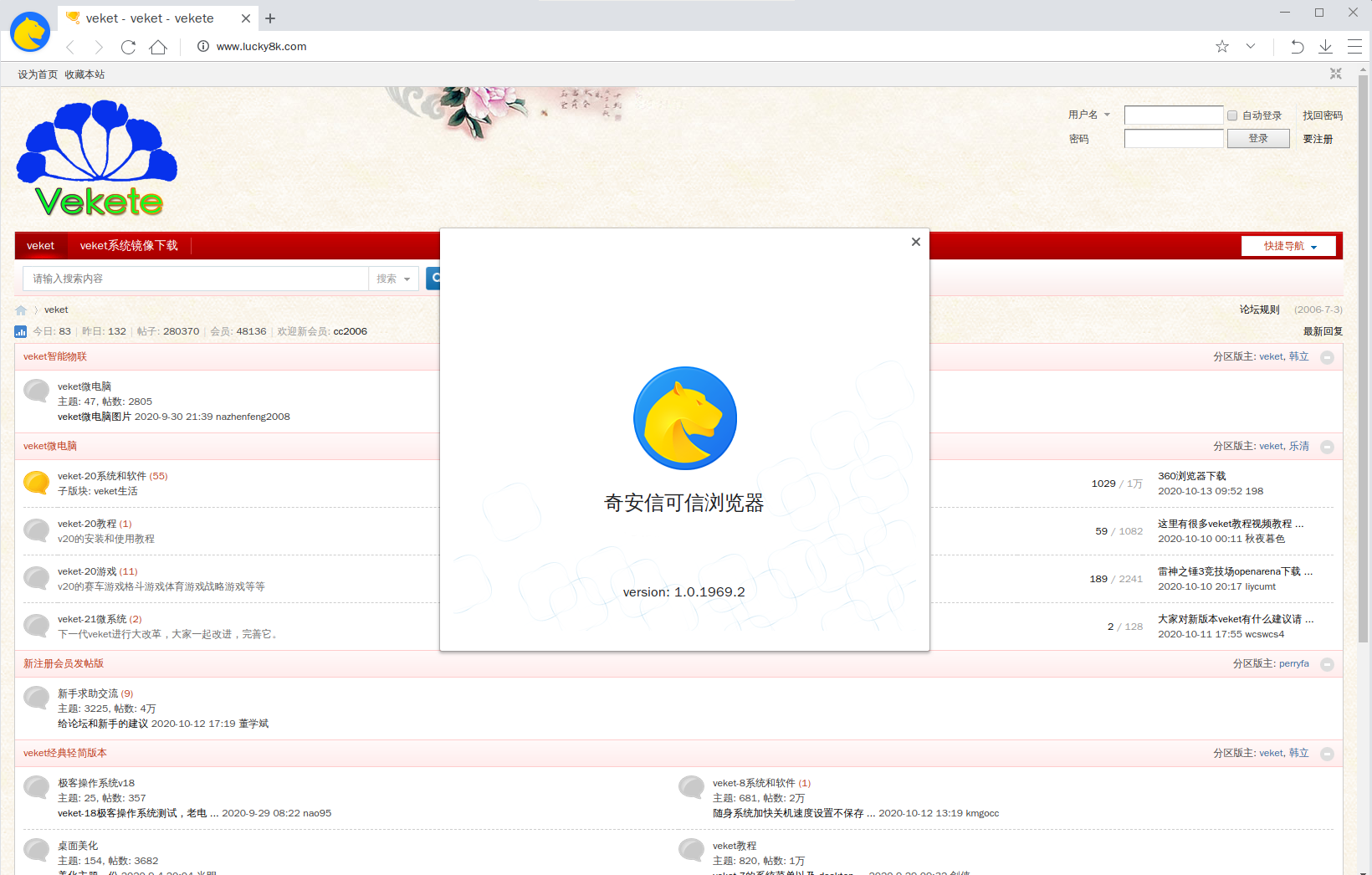Screen dimensions: 1372x875
Task: Click the address bar URL www.lucky8k.com
Action: (x=261, y=47)
